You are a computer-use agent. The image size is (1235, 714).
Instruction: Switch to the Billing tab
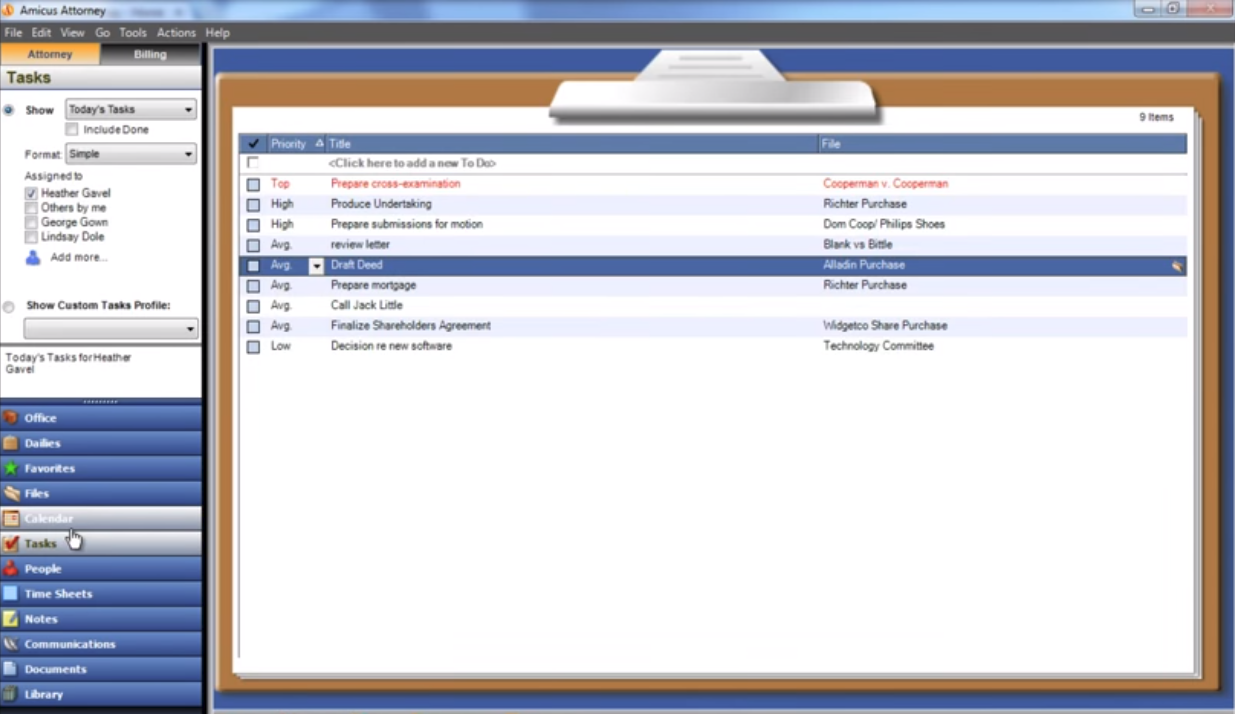(x=150, y=54)
